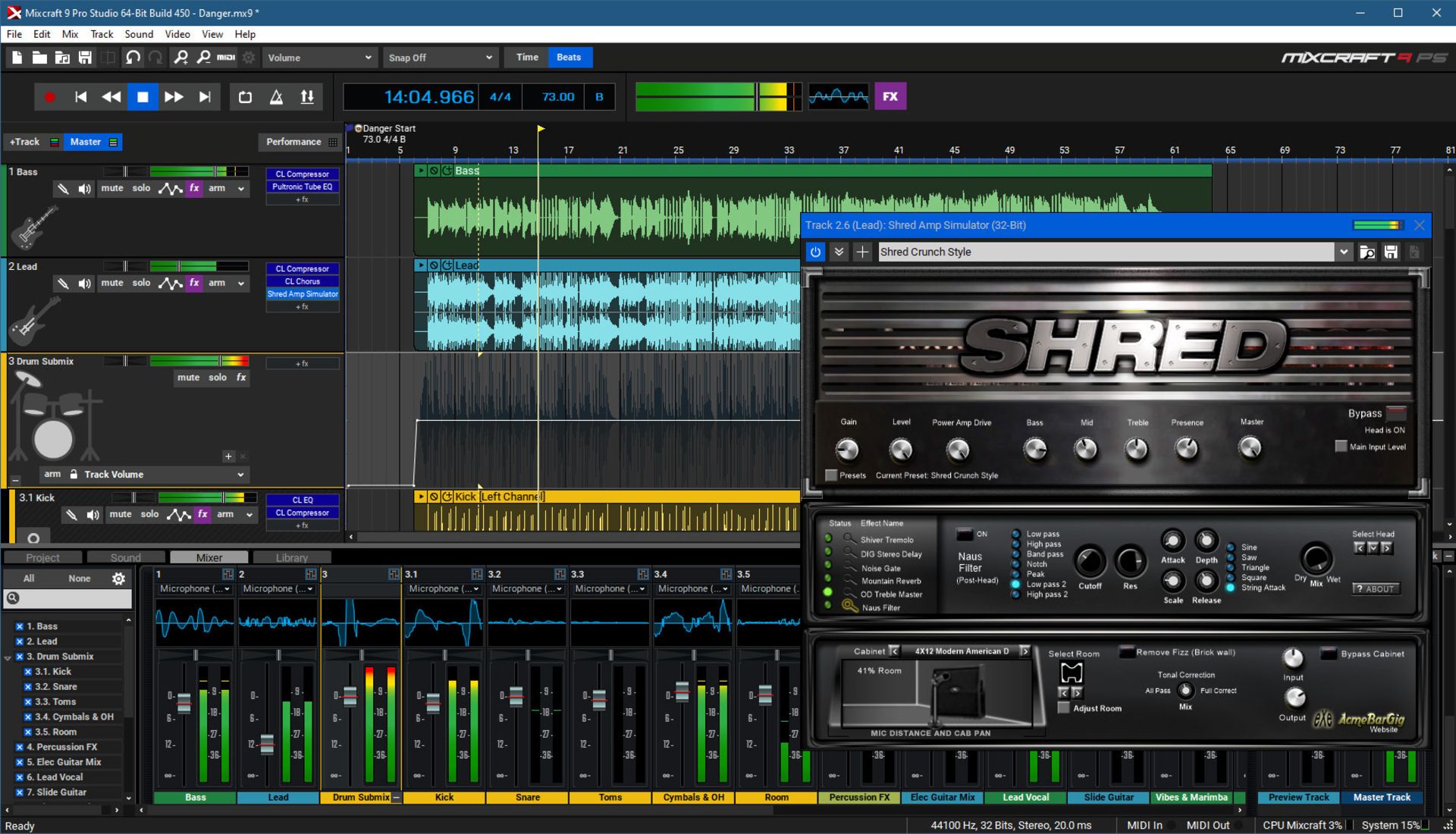Undo the last action

(133, 58)
